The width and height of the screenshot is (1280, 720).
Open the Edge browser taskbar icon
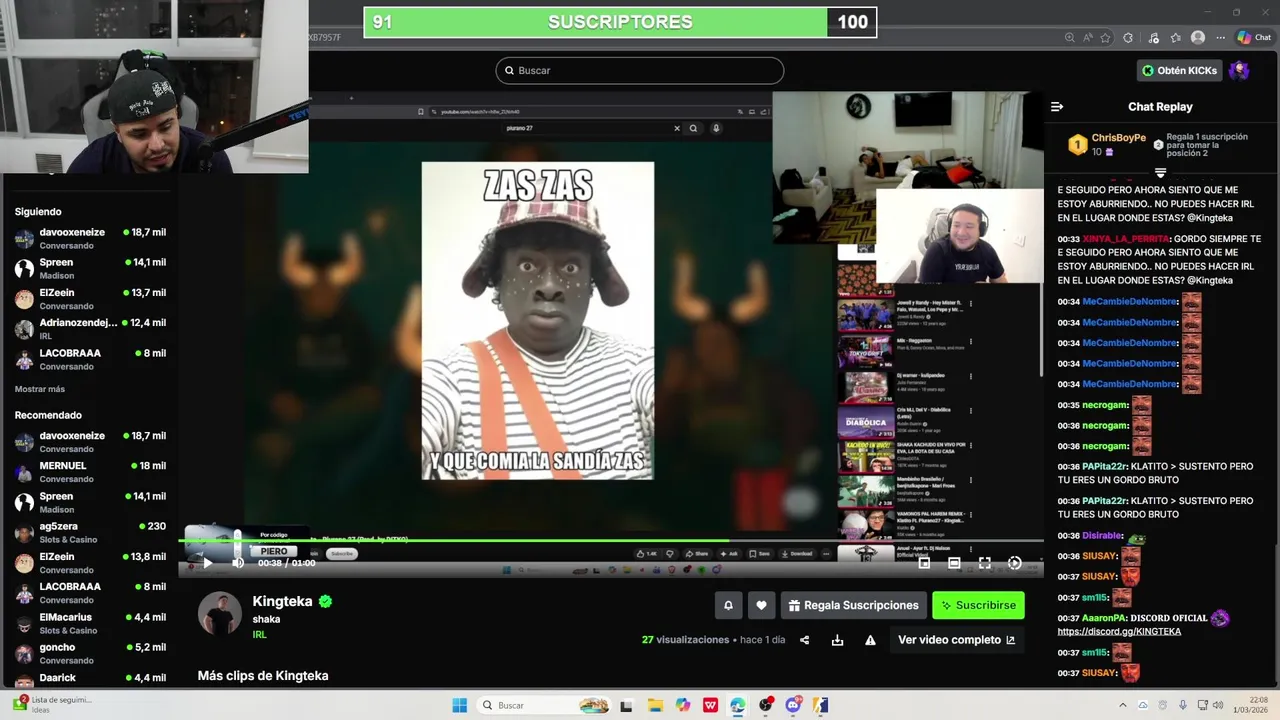(738, 705)
